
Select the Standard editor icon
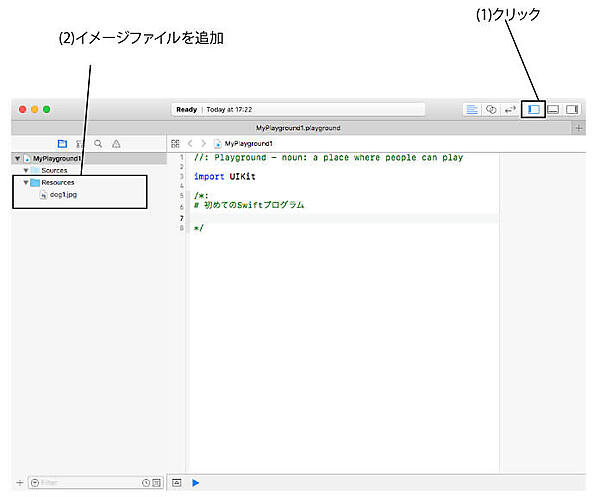pos(472,109)
